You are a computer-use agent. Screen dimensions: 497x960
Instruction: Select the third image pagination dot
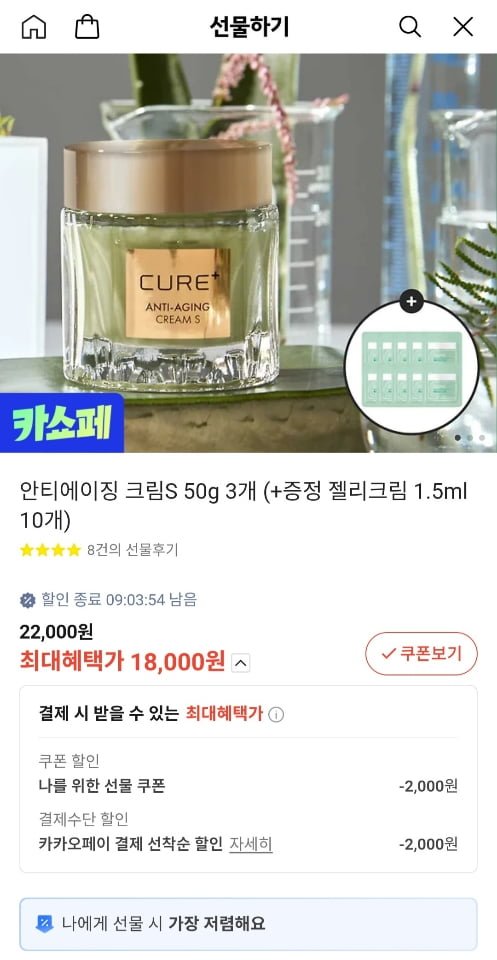point(482,438)
